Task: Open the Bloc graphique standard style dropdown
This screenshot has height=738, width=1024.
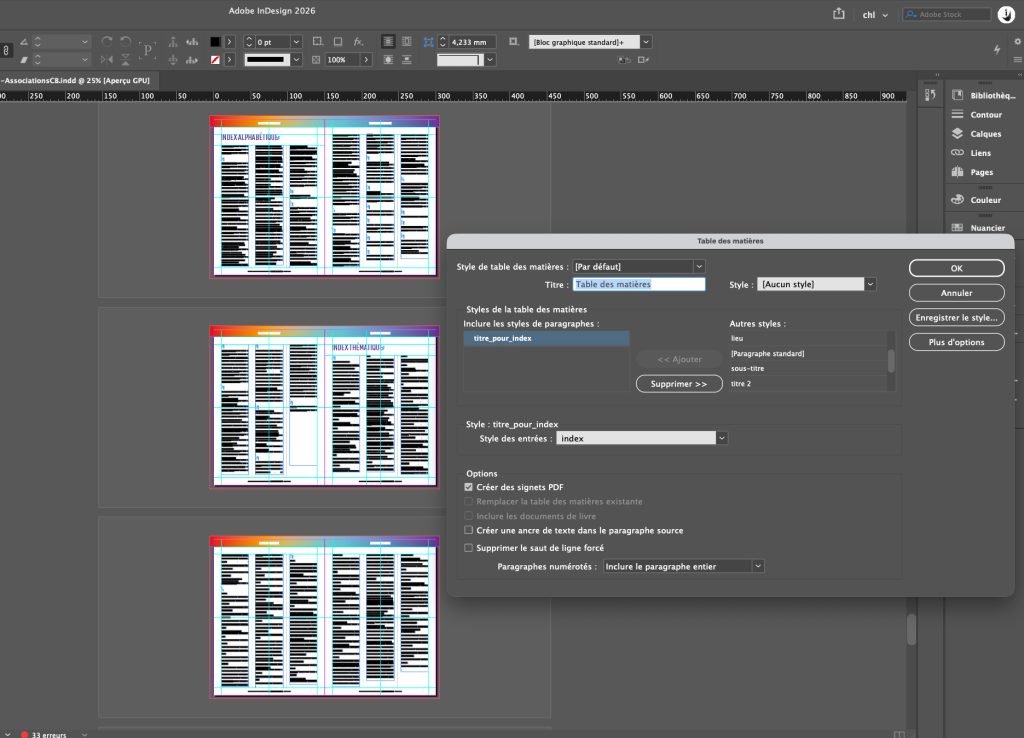Action: [x=645, y=42]
